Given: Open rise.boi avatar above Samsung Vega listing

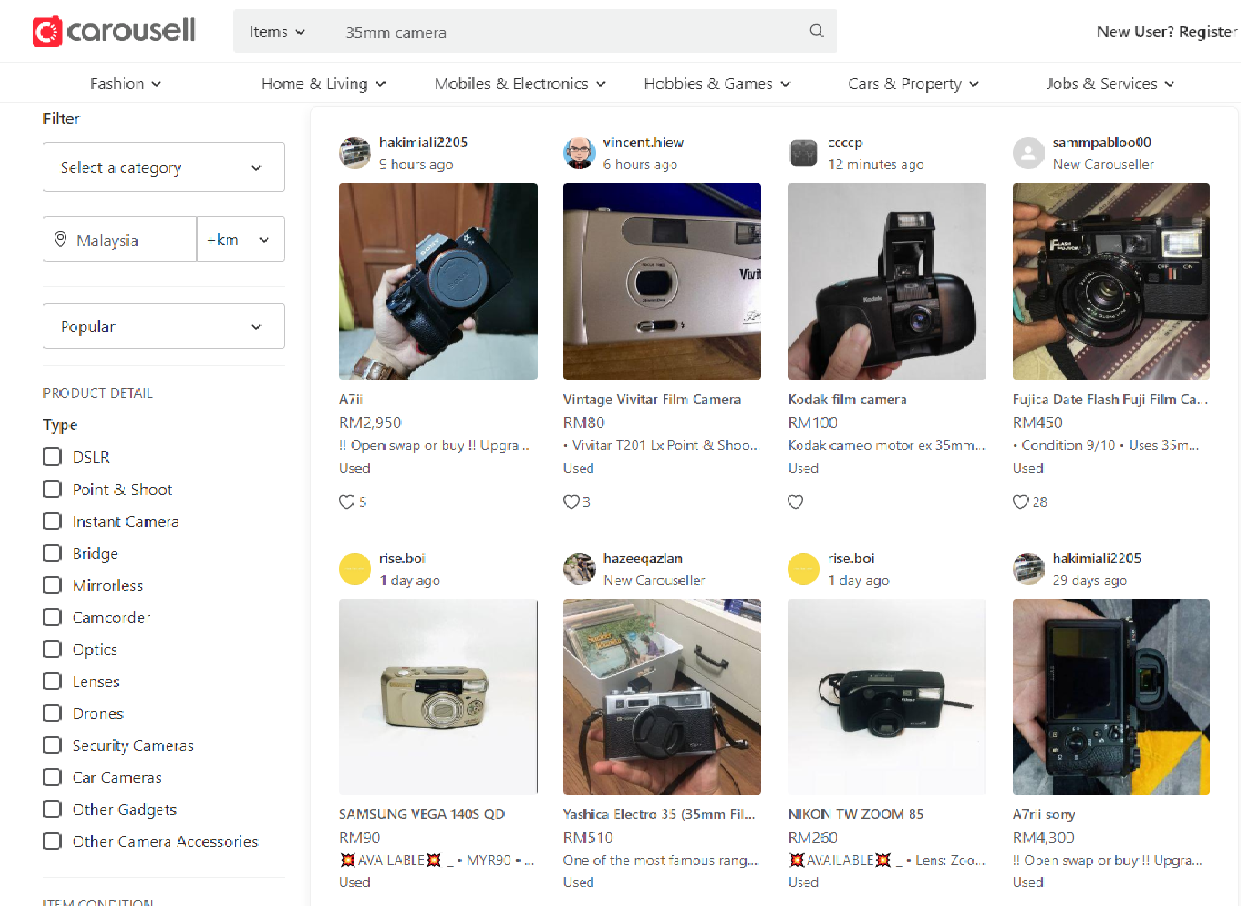Looking at the screenshot, I should (355, 569).
